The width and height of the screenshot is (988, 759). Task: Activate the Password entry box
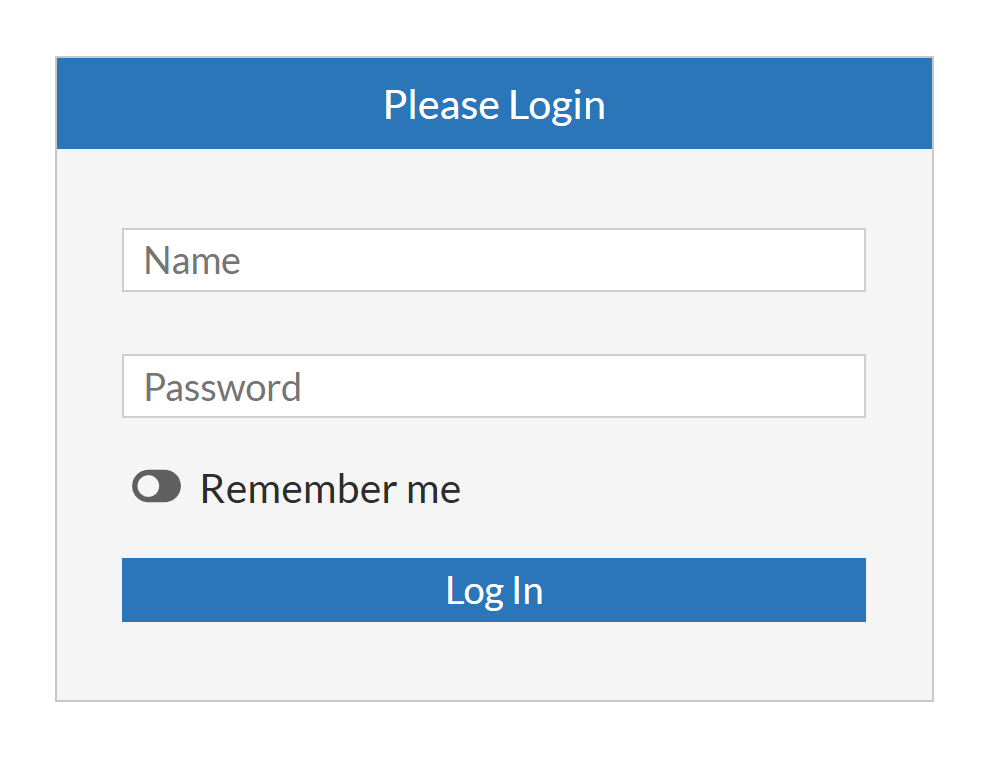[493, 386]
